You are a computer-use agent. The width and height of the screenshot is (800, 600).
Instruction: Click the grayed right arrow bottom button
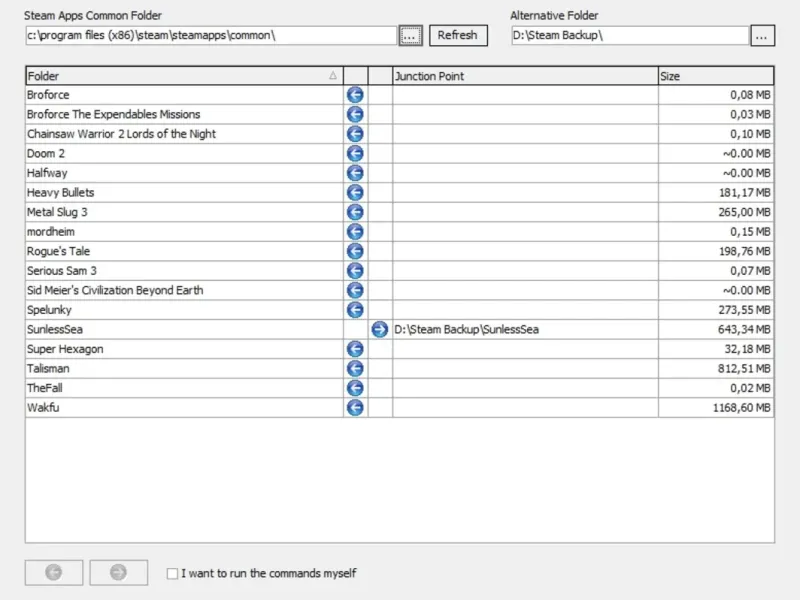pyautogui.click(x=118, y=572)
